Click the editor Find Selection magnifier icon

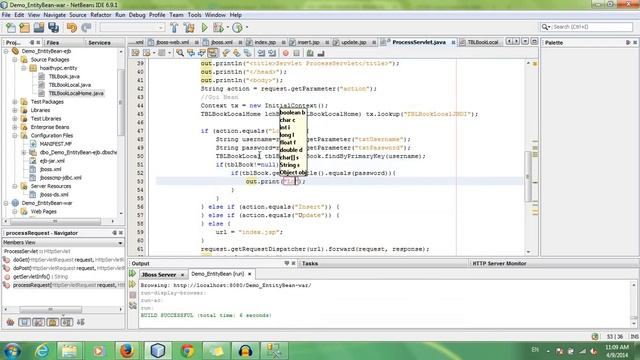tap(180, 53)
